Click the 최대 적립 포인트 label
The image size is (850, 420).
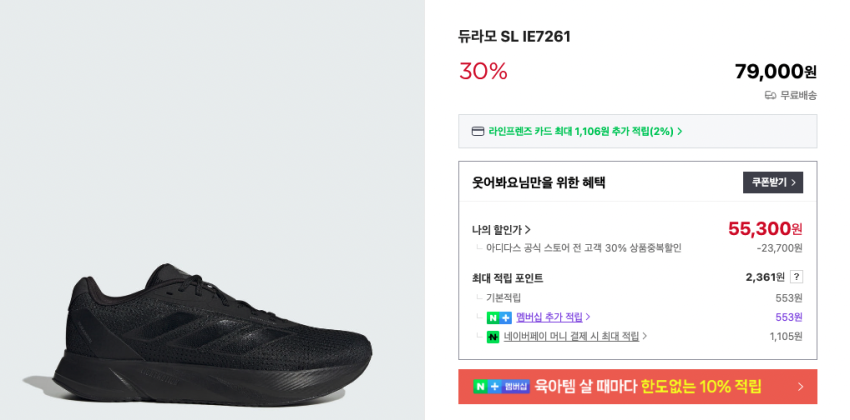[x=507, y=278]
